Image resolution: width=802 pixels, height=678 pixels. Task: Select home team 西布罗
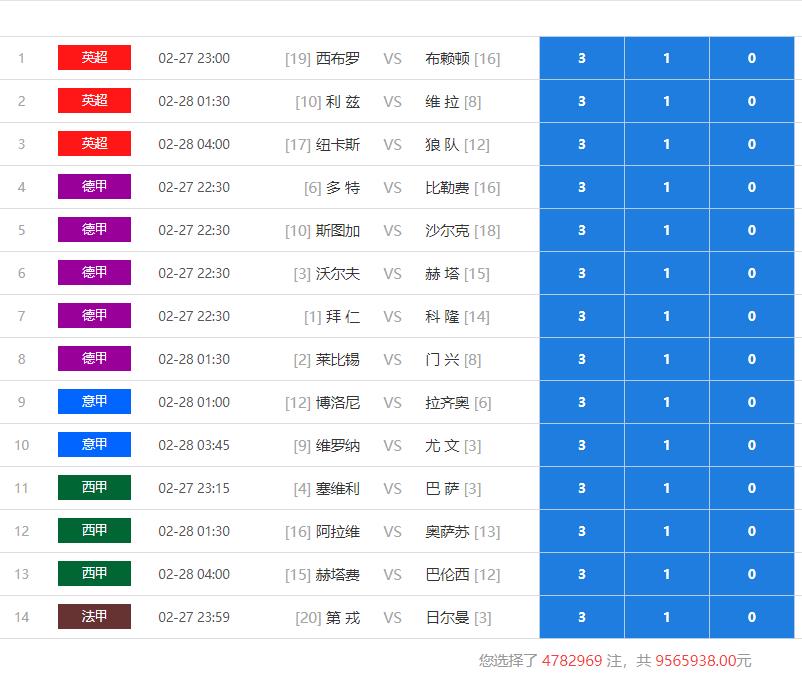[338, 58]
